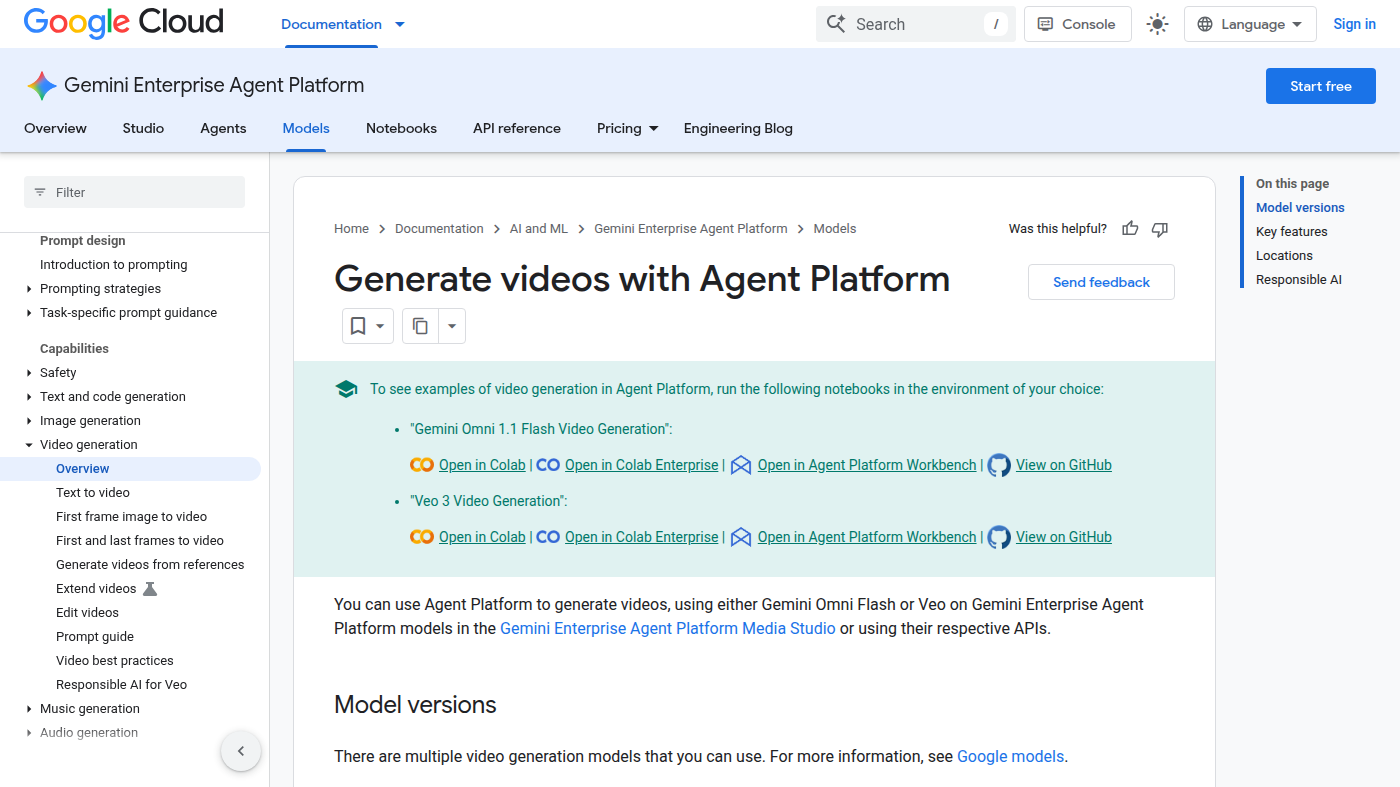Open Gemini Omni notebook in Colab
The height and width of the screenshot is (787, 1400).
[x=482, y=465]
